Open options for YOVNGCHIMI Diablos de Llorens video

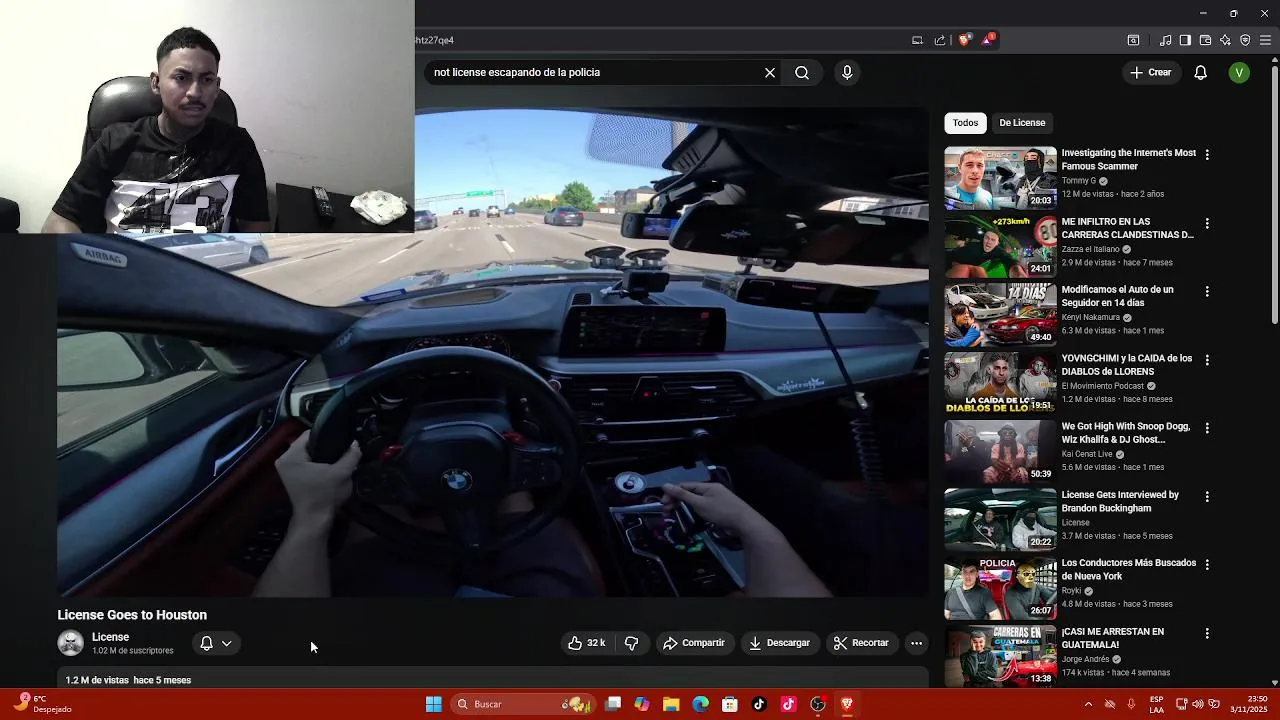coord(1207,360)
